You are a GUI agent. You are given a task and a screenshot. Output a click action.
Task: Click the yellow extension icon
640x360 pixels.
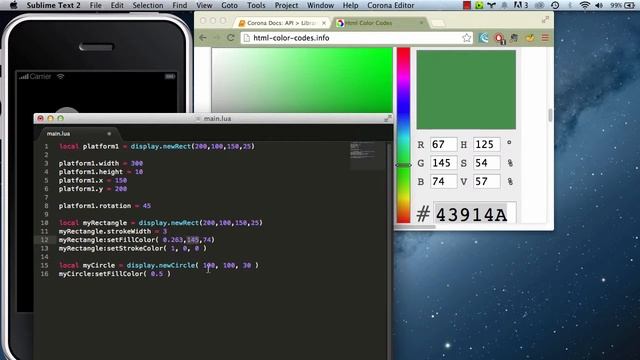pos(530,38)
